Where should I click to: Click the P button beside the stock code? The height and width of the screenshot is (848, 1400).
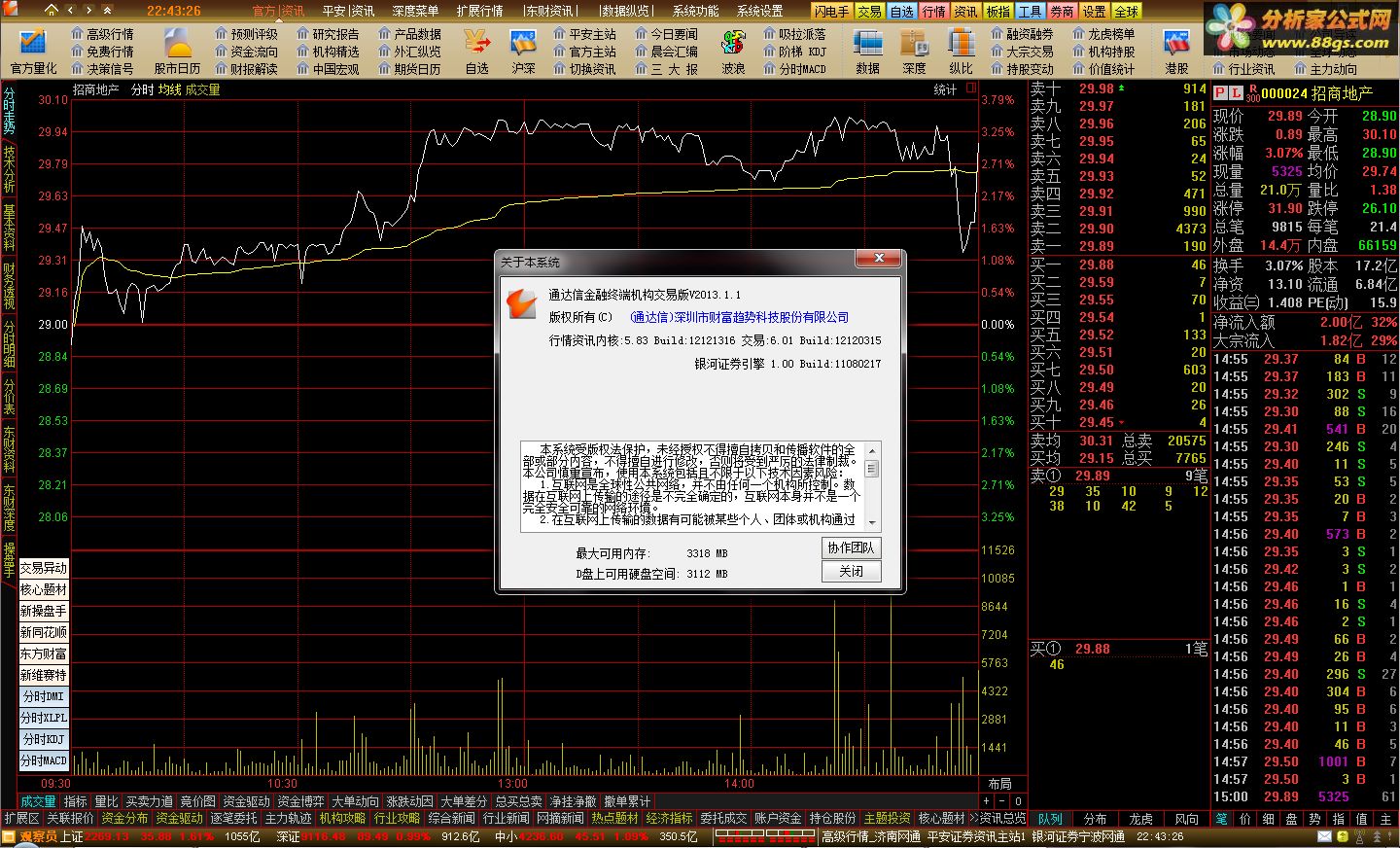tap(1220, 92)
